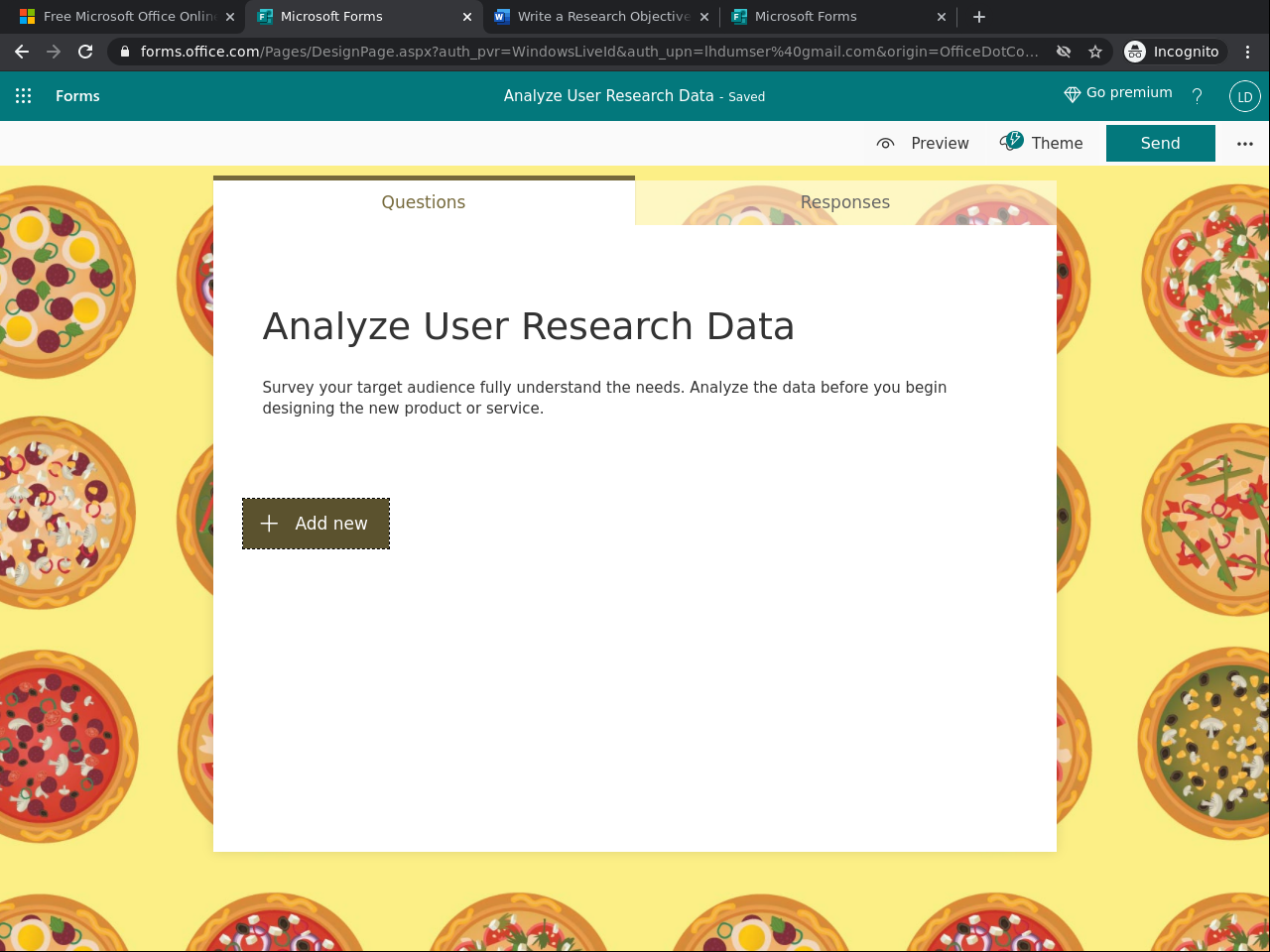This screenshot has height=952, width=1270.
Task: Click the Go premium diamond icon
Action: [1072, 94]
